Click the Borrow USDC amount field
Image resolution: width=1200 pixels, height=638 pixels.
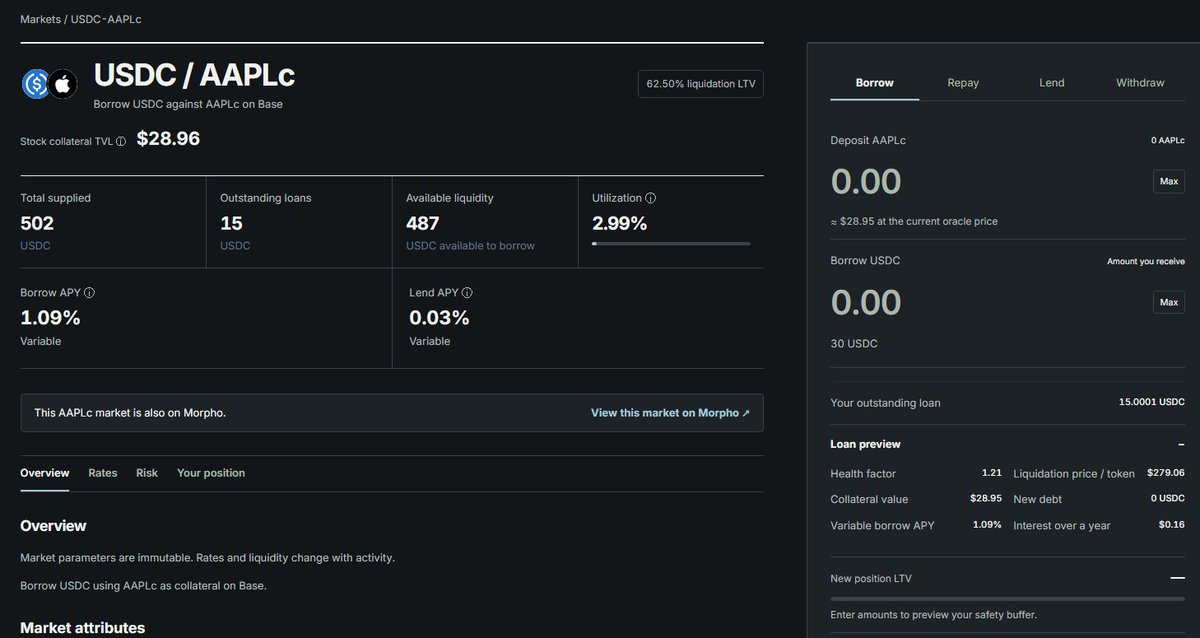pyautogui.click(x=866, y=302)
